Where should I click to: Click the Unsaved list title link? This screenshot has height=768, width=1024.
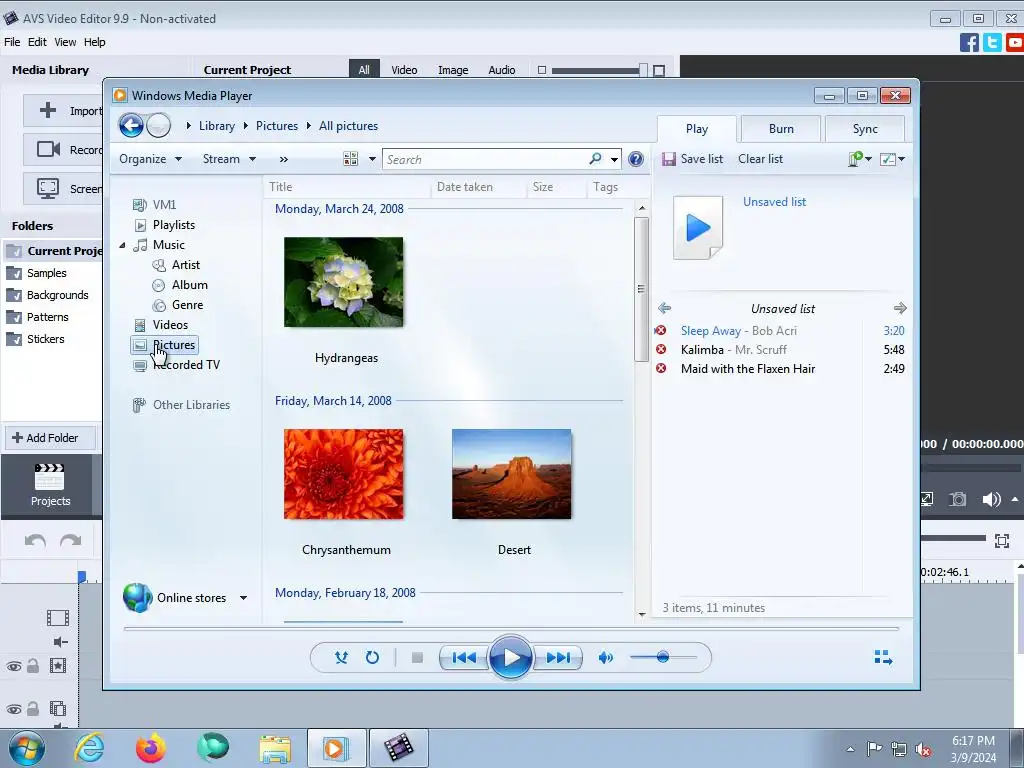(x=775, y=202)
